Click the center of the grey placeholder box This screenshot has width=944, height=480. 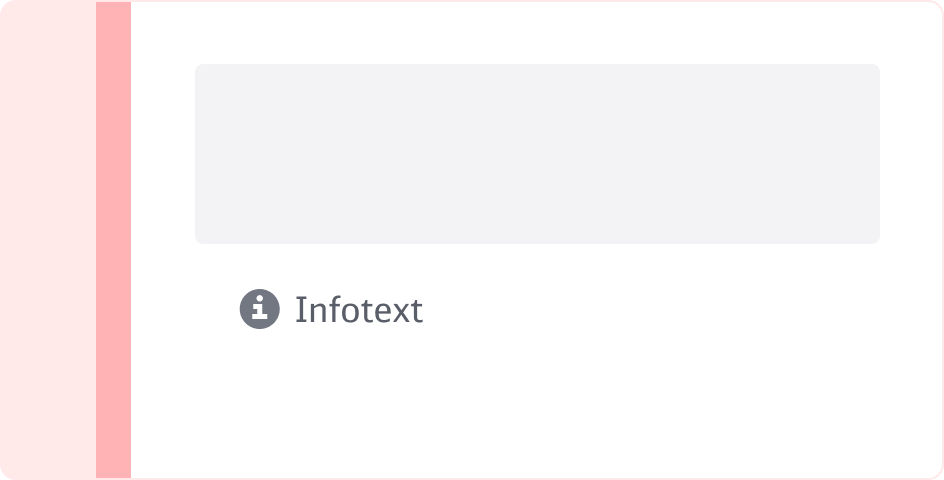537,154
